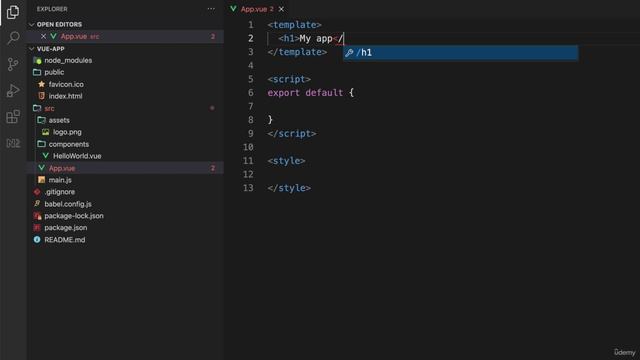The height and width of the screenshot is (360, 640).
Task: Close the App.vue editor tab
Action: [281, 9]
